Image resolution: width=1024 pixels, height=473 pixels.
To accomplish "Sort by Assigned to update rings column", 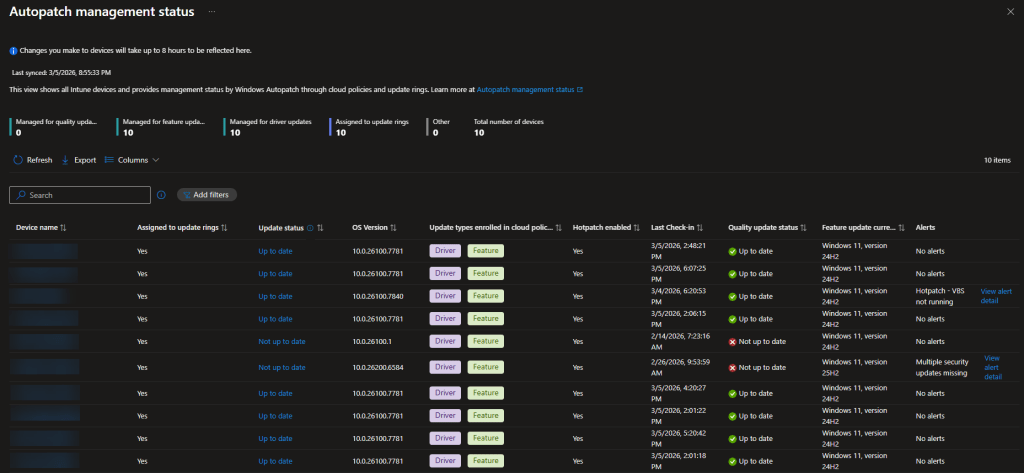I will tap(224, 228).
